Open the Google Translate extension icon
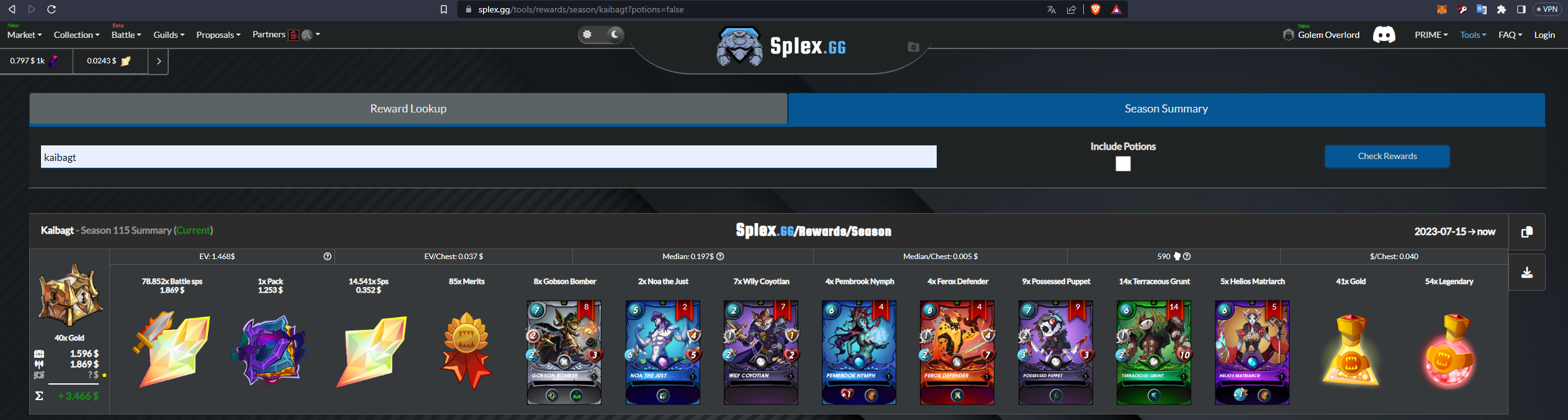Screen dimensions: 1568x420 [1482, 9]
